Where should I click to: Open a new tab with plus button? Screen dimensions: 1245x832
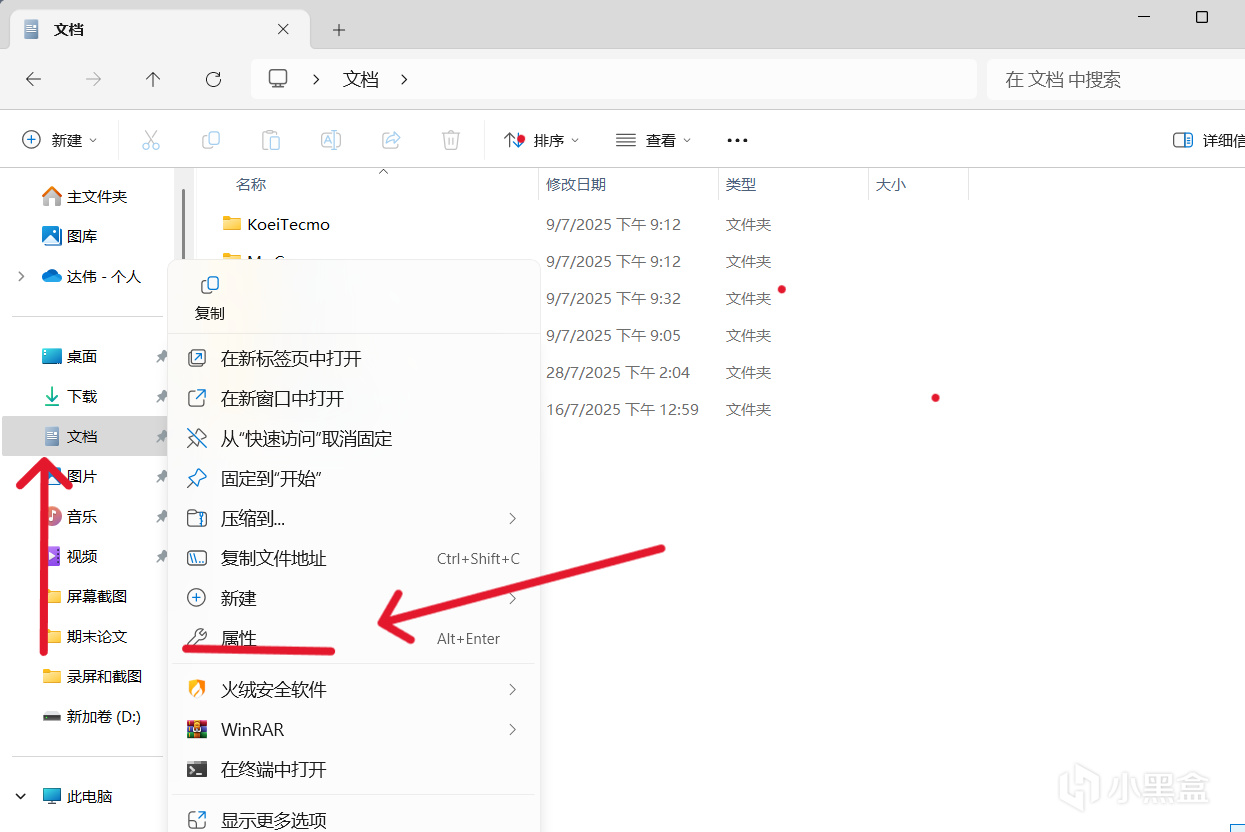click(x=339, y=30)
